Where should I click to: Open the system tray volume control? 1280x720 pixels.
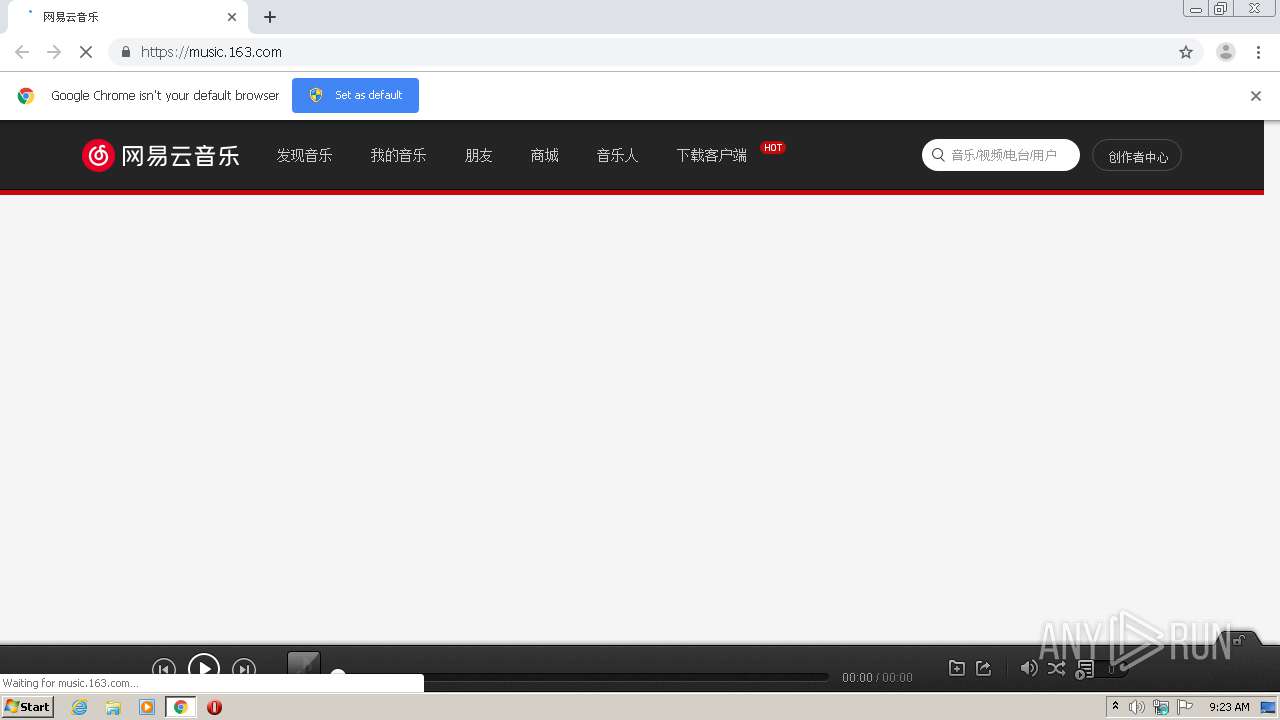click(1137, 707)
